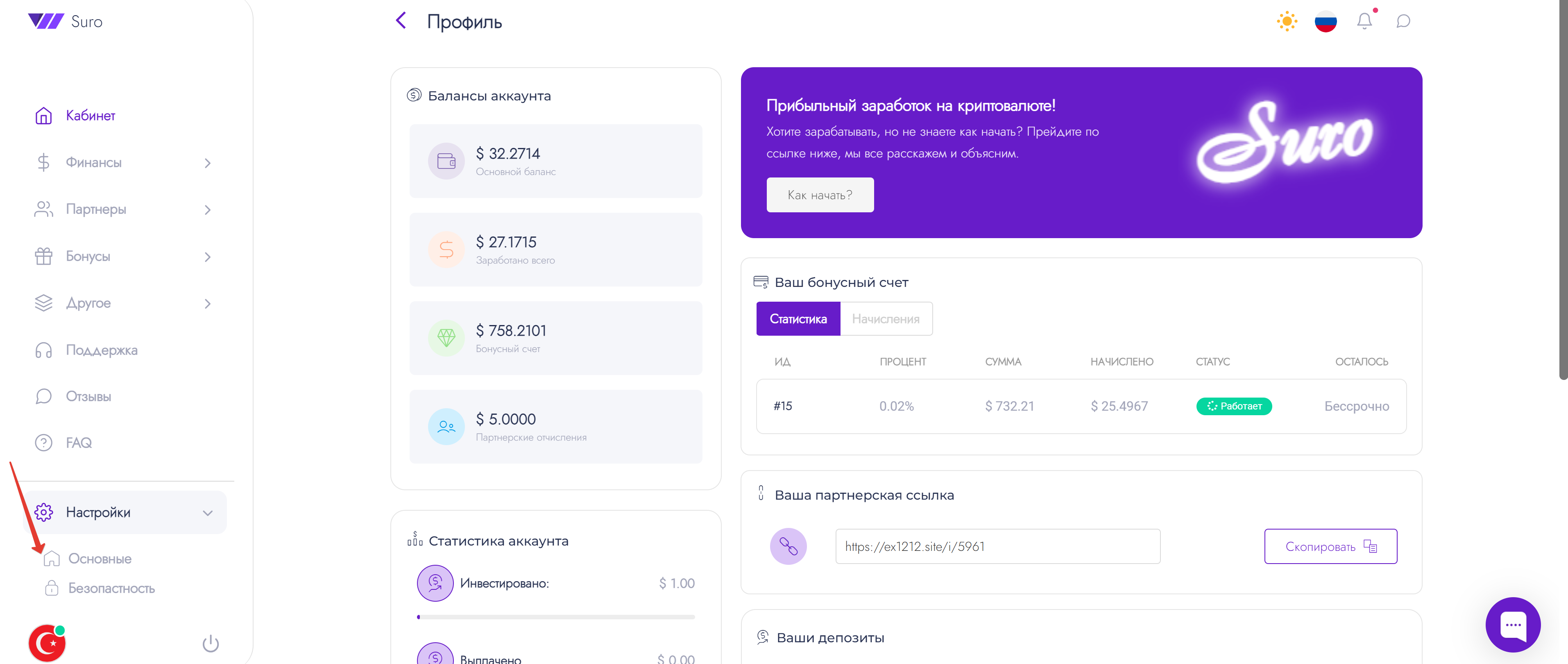Log out with power icon
Screen dimensions: 1568x664
(211, 643)
